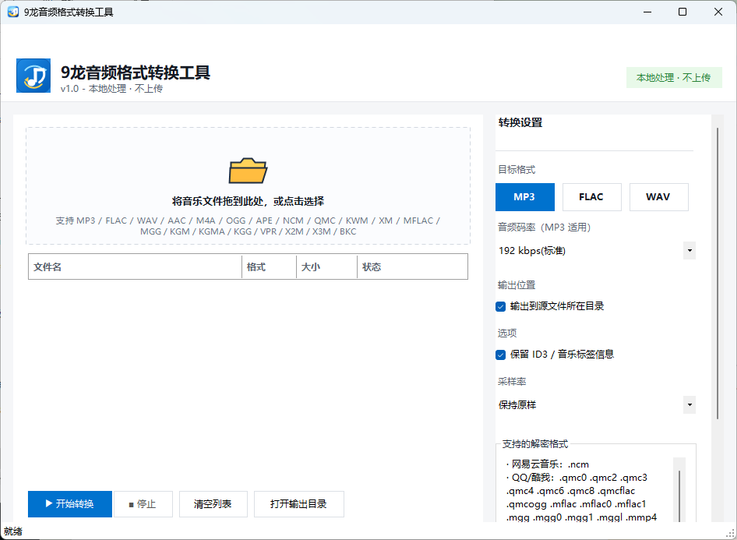Click the 清空列表 button

point(213,504)
